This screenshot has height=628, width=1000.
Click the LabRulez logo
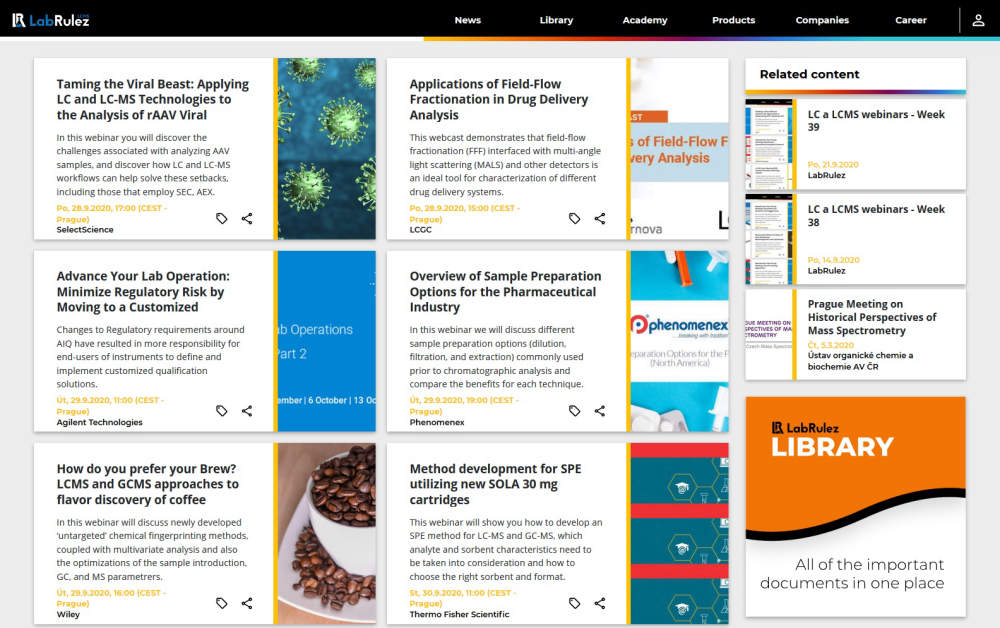(51, 20)
